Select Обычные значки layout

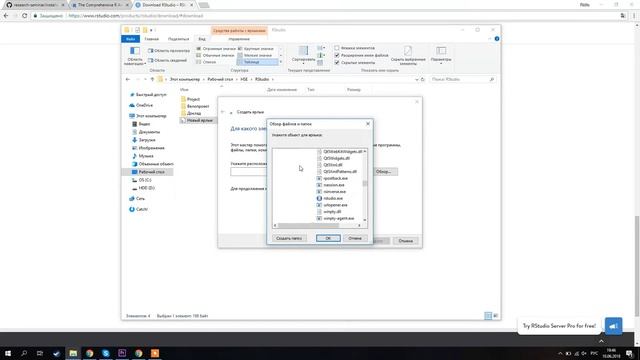click(x=215, y=55)
